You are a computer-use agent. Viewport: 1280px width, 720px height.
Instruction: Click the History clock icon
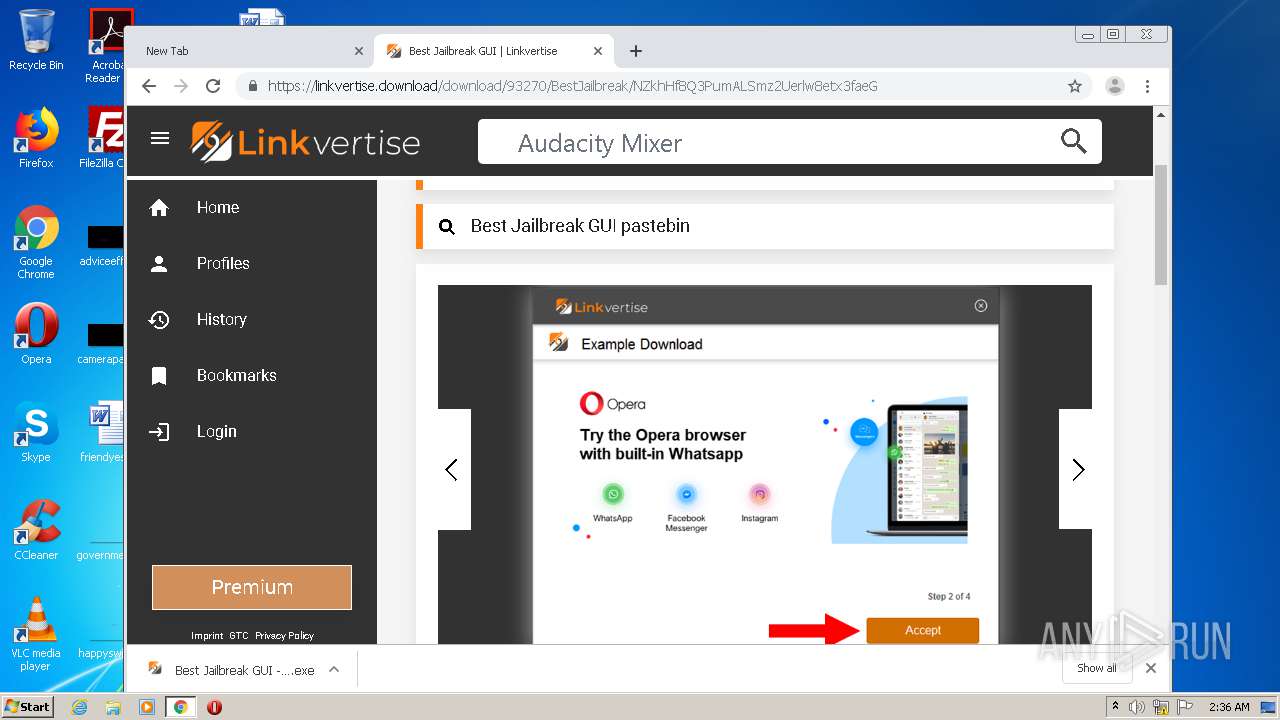[159, 320]
